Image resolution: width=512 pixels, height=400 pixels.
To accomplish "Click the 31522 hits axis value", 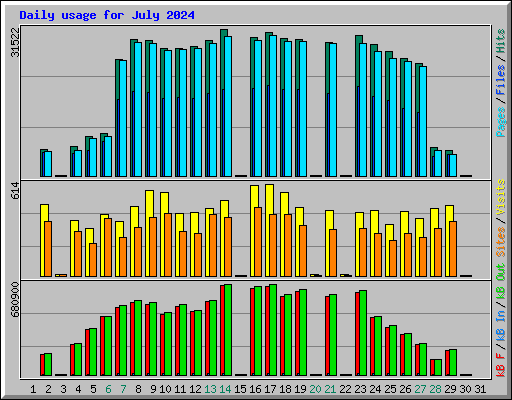I will [x=15, y=42].
